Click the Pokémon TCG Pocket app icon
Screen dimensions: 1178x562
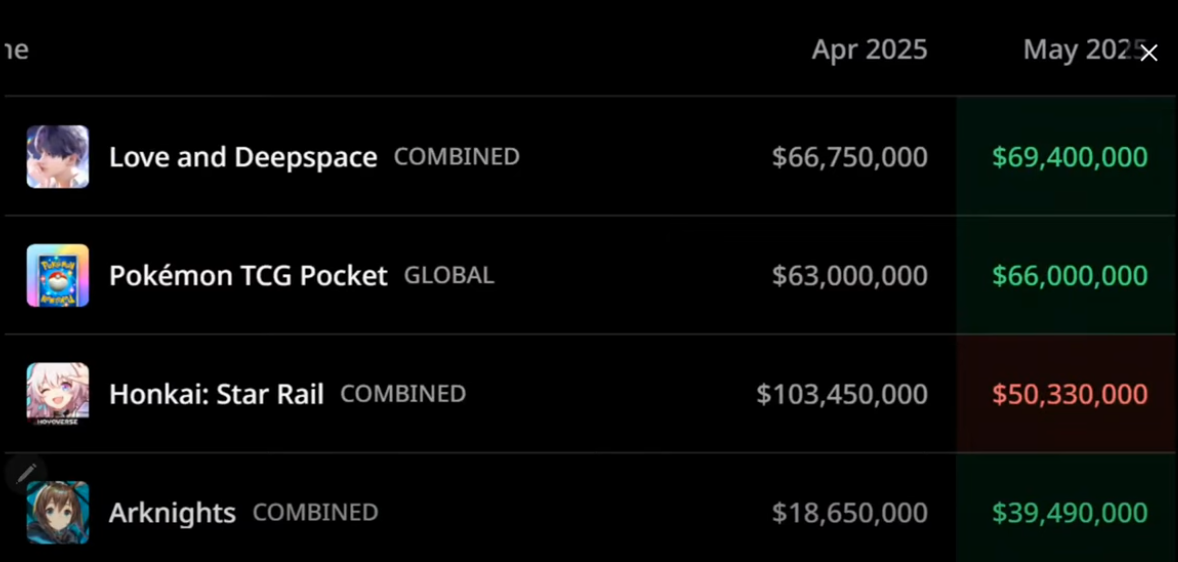[58, 276]
